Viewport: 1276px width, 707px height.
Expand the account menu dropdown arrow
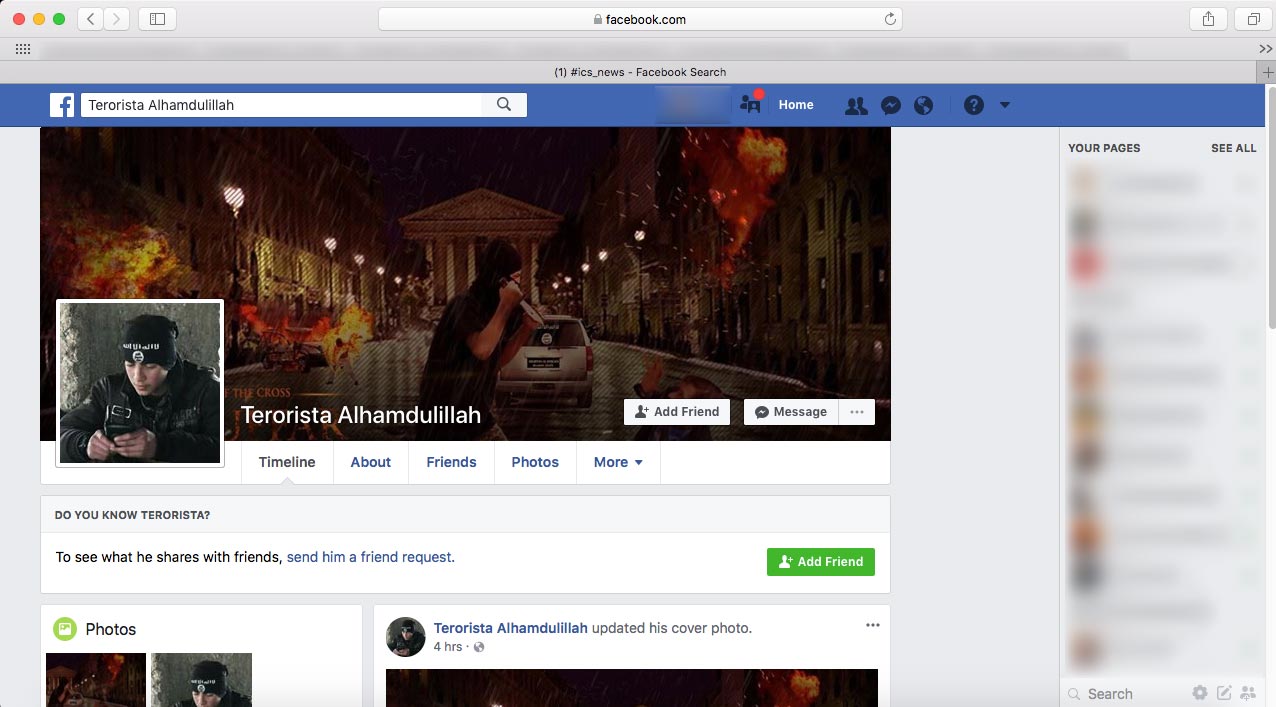coord(1005,105)
